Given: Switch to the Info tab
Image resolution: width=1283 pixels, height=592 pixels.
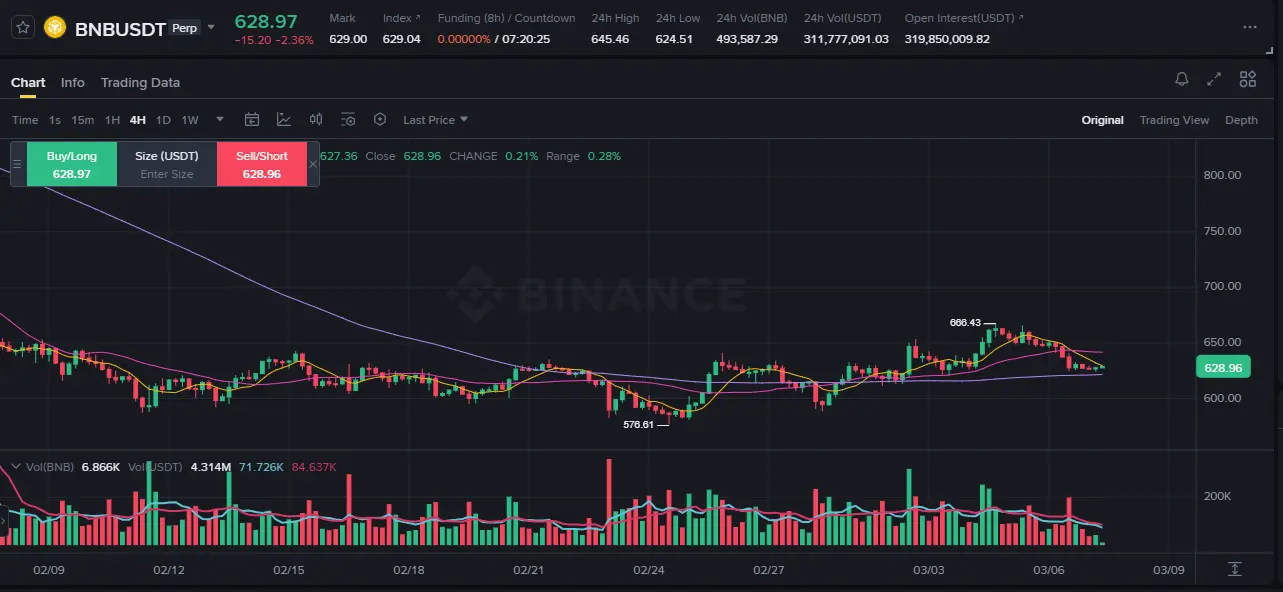Looking at the screenshot, I should pos(73,82).
